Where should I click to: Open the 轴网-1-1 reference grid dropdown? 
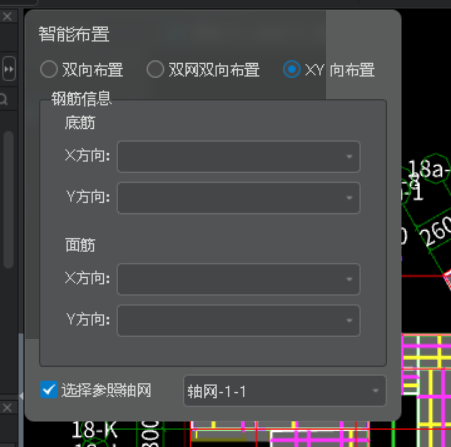pos(285,391)
